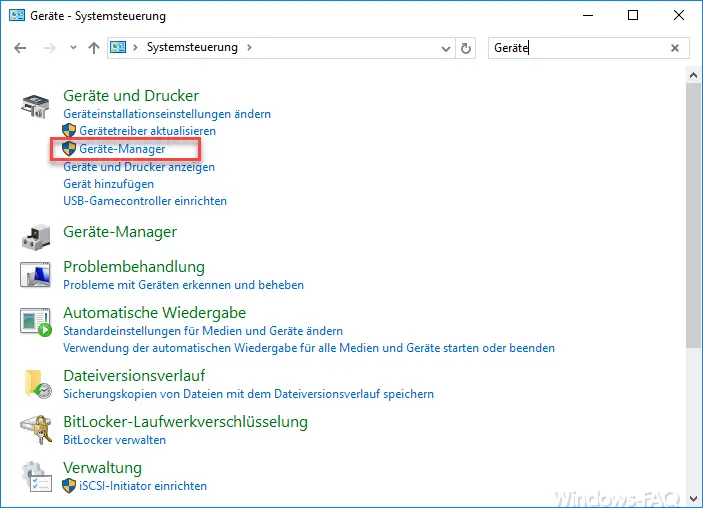Open BitLocker verwalten link

pyautogui.click(x=114, y=440)
